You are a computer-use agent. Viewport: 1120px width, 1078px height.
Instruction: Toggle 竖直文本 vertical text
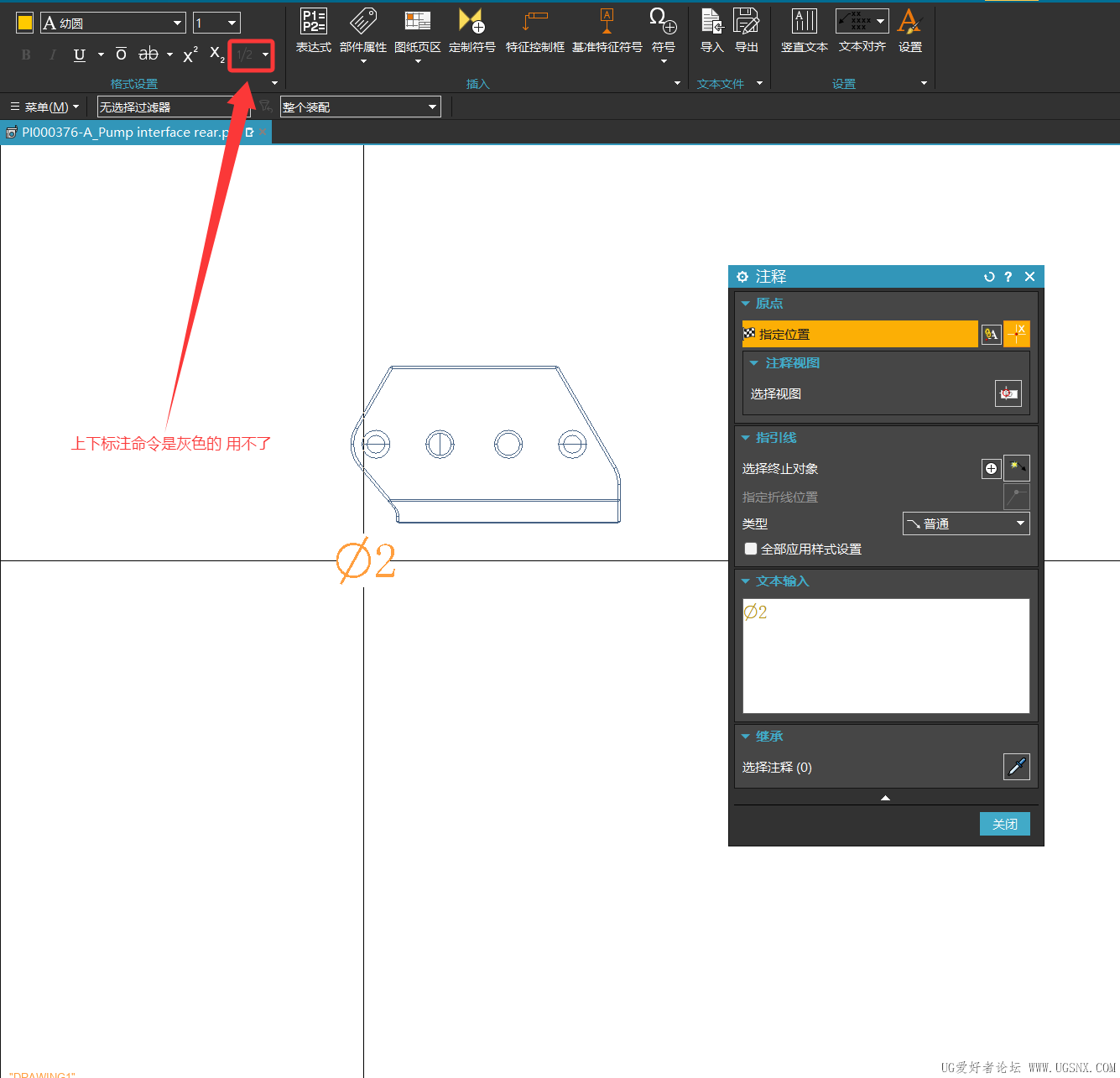tap(804, 31)
